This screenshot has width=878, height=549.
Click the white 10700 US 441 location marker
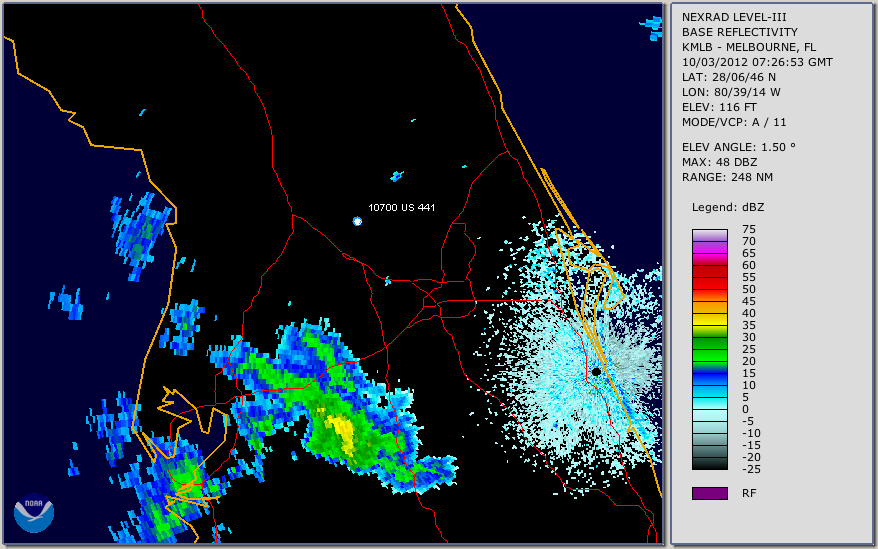[x=357, y=221]
